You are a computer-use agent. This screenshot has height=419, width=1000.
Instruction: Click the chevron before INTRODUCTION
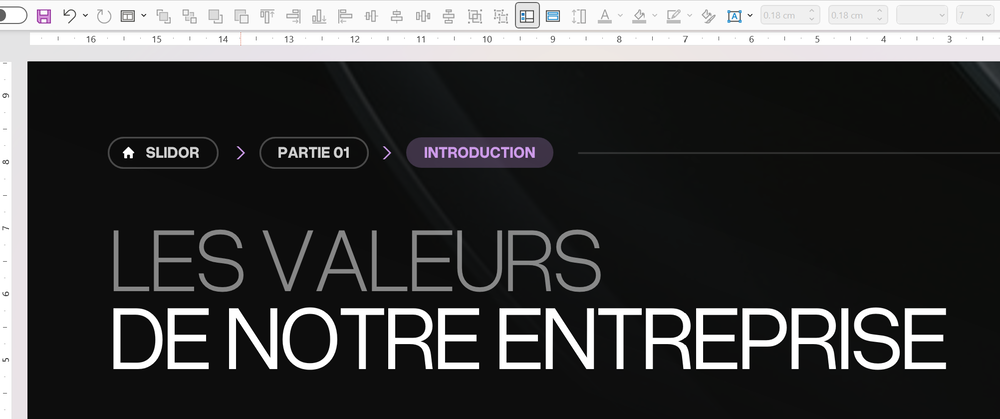pyautogui.click(x=387, y=153)
